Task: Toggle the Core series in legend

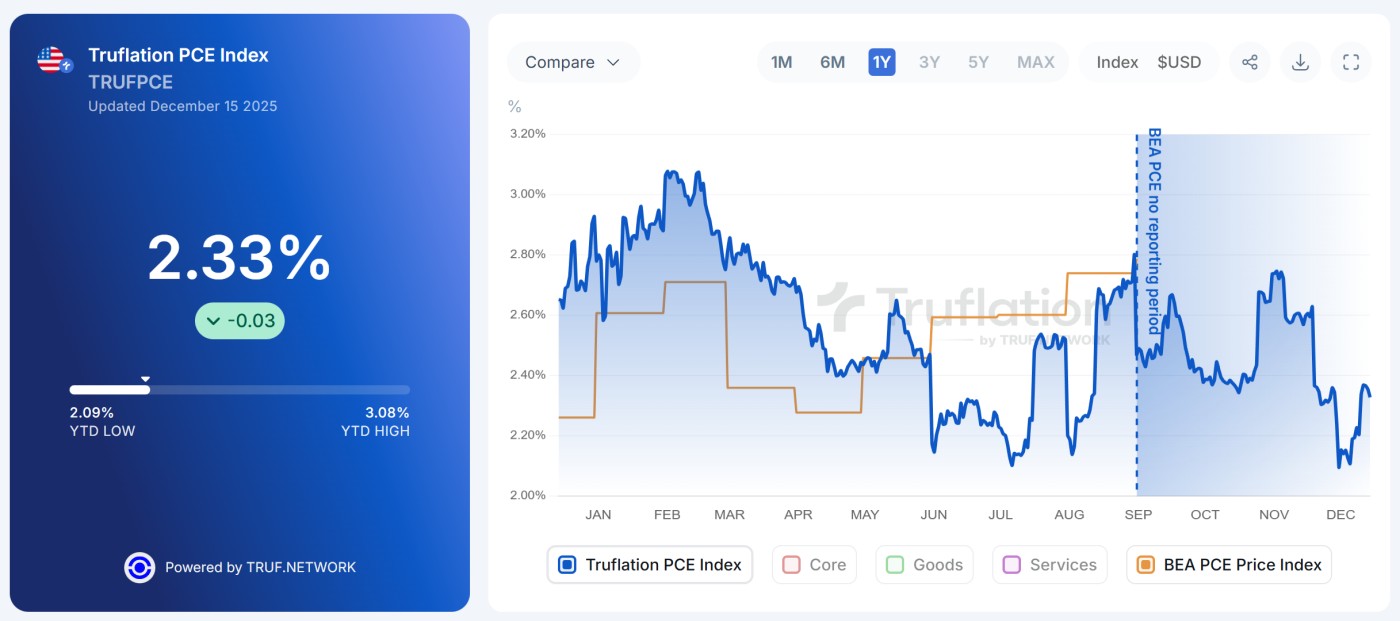Action: click(814, 565)
